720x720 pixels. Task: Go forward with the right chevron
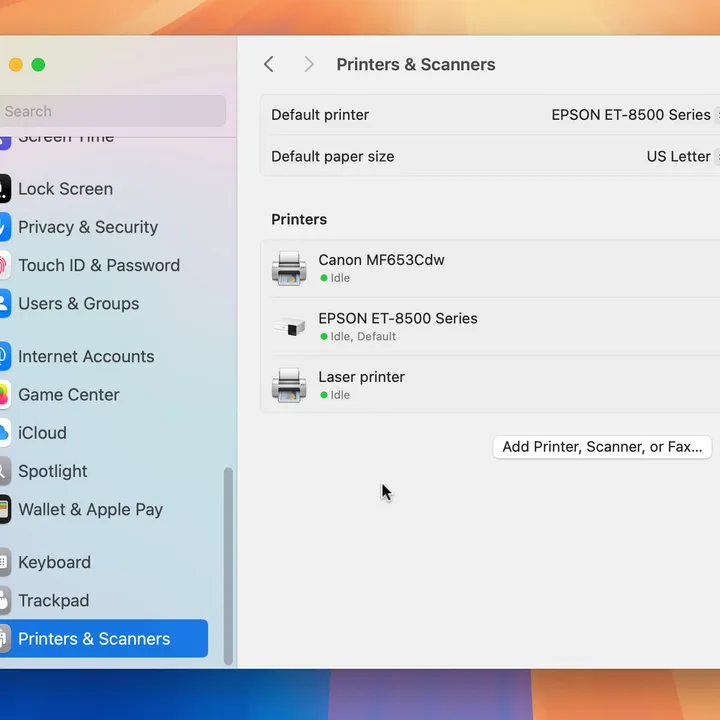point(309,64)
